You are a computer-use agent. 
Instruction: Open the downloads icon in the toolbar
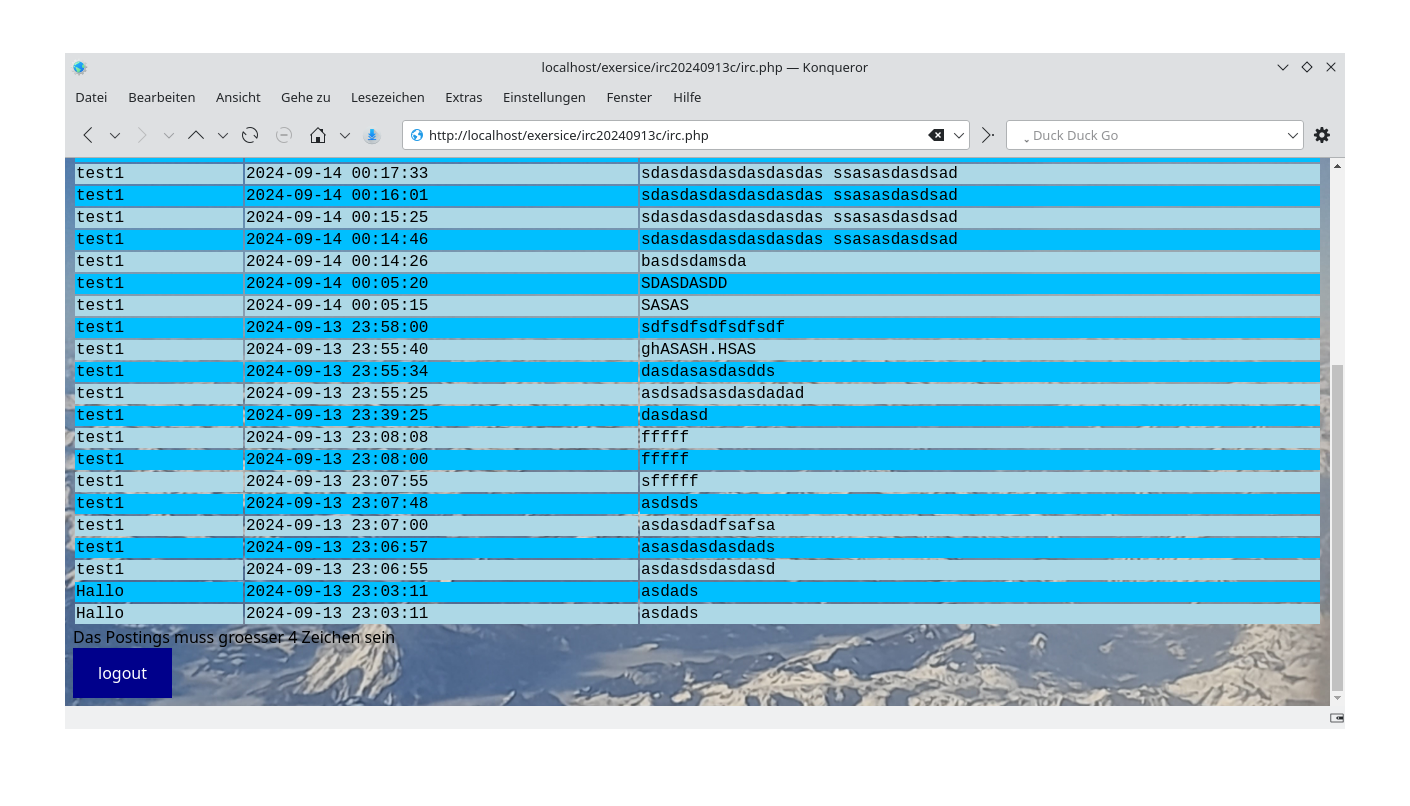(x=371, y=135)
